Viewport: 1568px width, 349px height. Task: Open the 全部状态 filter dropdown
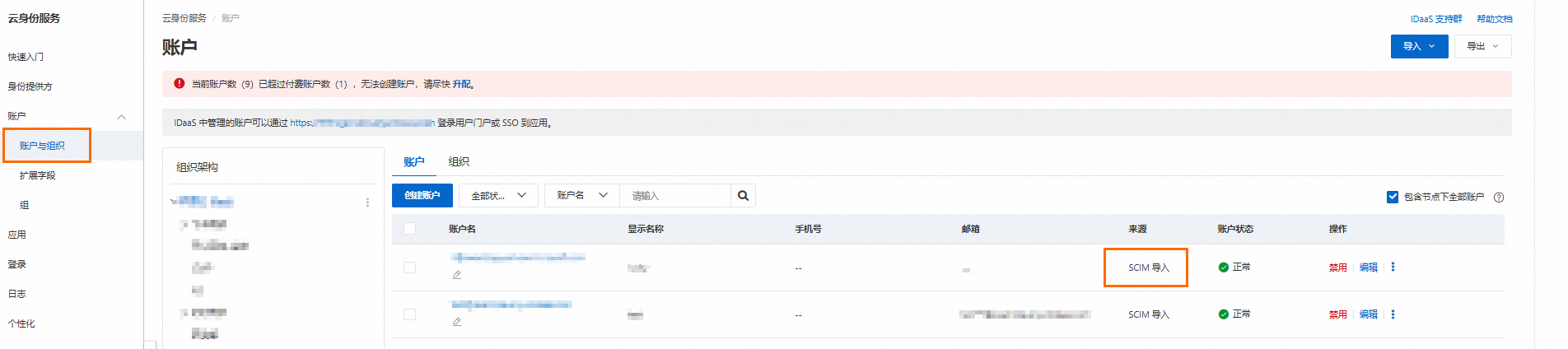[x=498, y=196]
